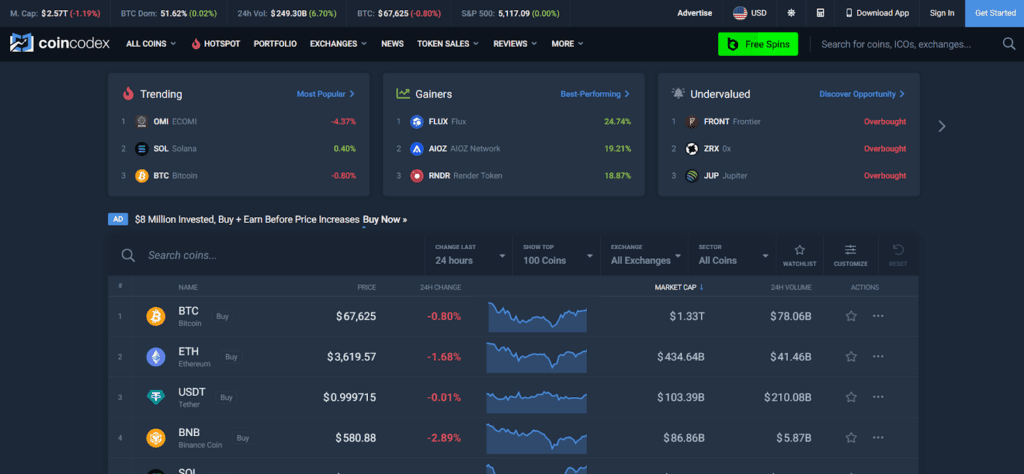The image size is (1024, 474).
Task: Toggle the dark/light theme sun icon
Action: click(x=792, y=13)
